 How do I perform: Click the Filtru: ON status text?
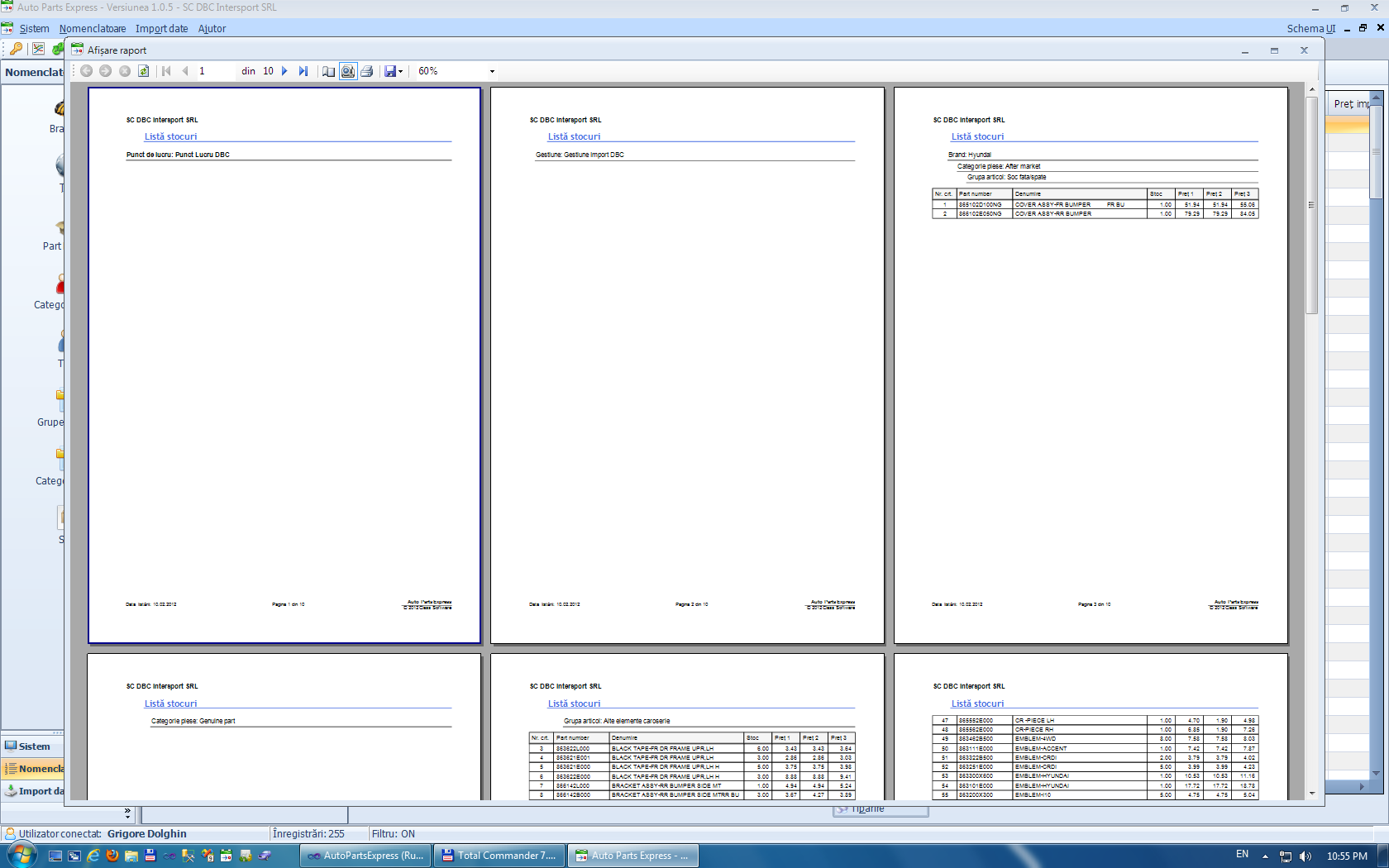tap(394, 833)
